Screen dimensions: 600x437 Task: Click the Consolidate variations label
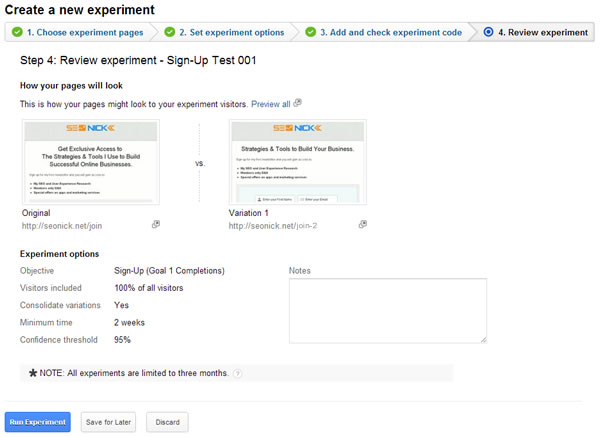pyautogui.click(x=60, y=305)
